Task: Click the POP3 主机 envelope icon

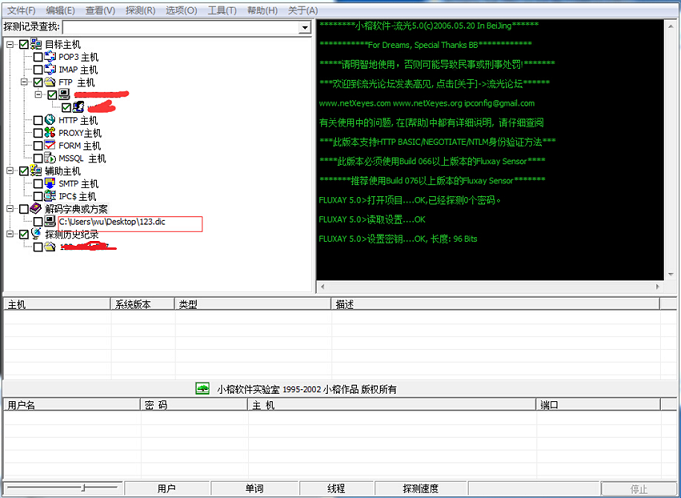Action: [50, 57]
